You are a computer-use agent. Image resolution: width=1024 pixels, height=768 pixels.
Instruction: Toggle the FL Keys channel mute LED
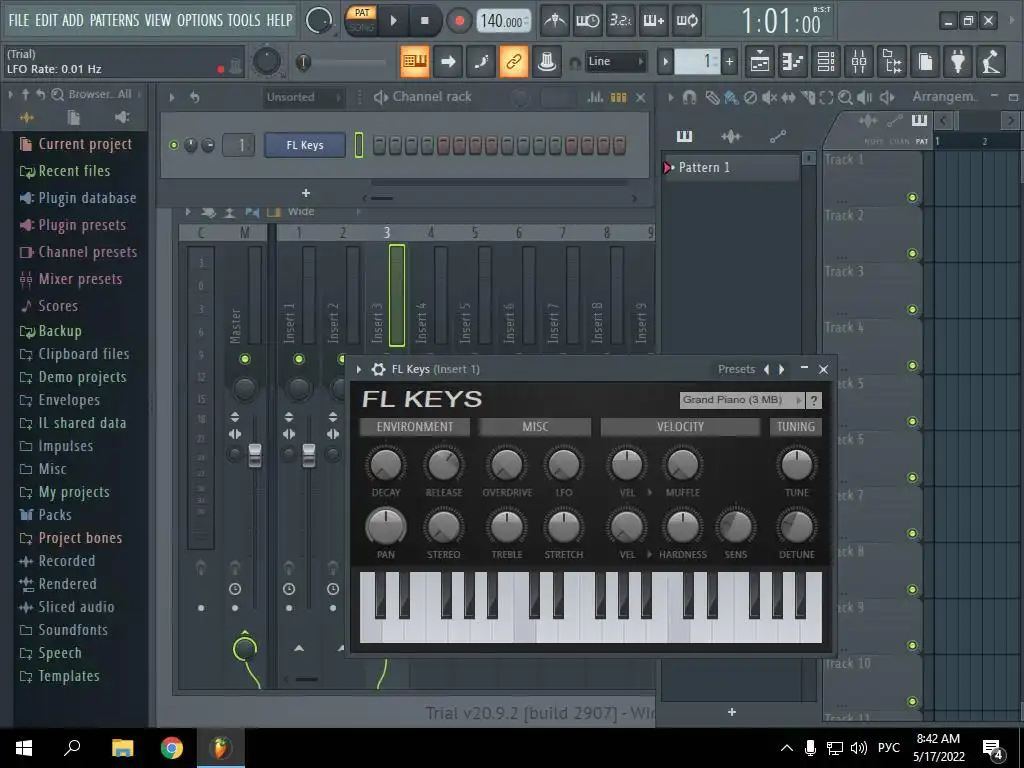174,145
